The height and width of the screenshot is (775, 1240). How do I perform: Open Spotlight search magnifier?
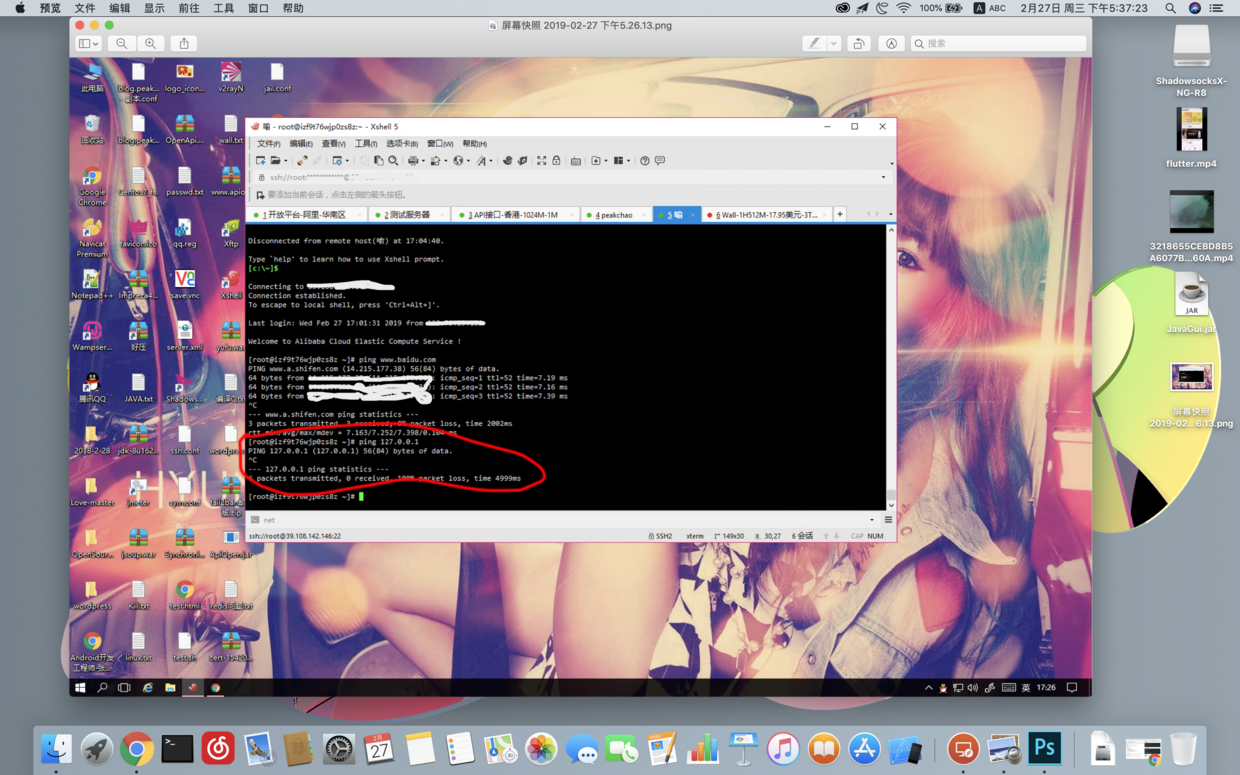[x=1170, y=8]
